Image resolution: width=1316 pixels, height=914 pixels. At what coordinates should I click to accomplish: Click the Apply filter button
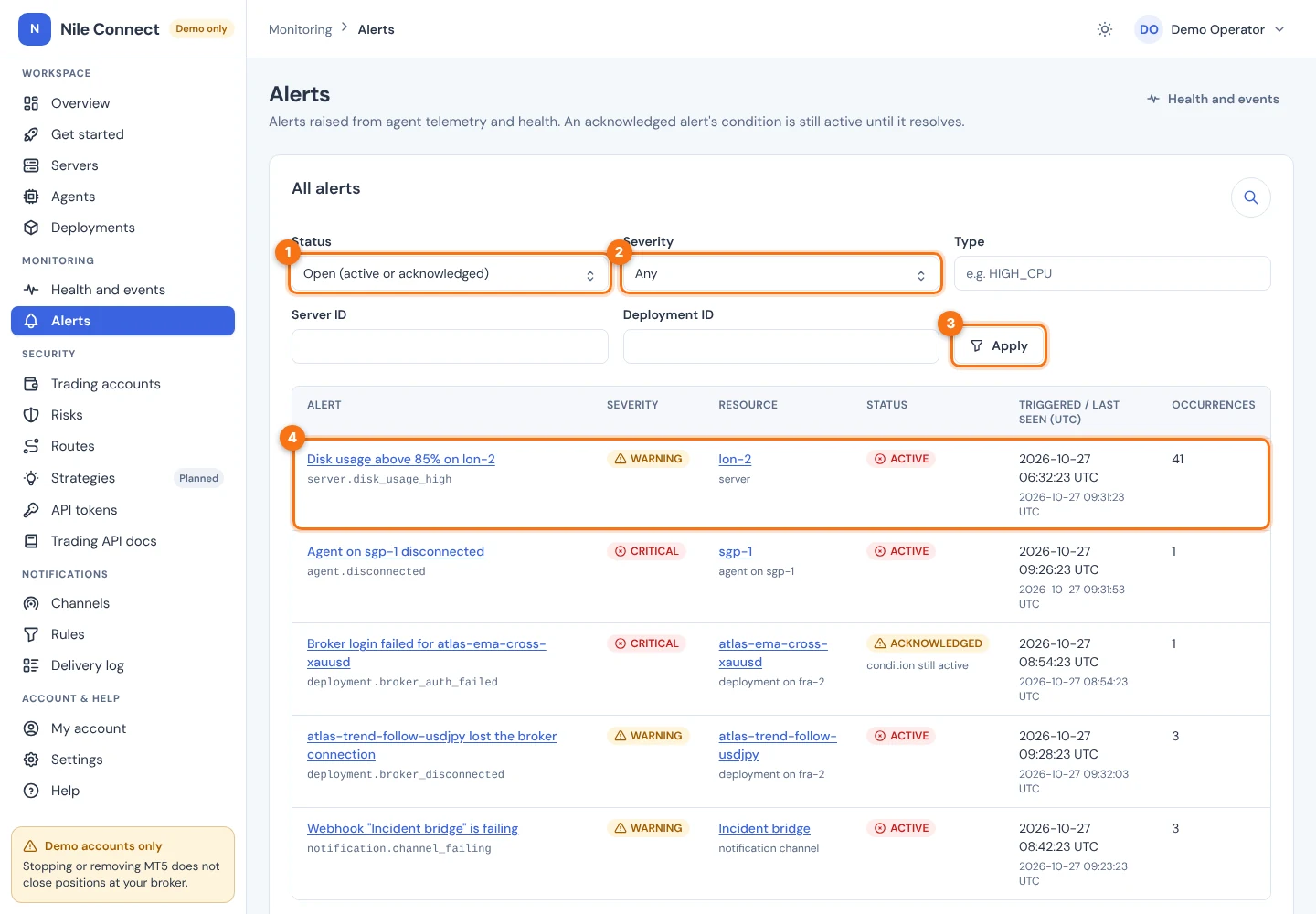pos(999,346)
